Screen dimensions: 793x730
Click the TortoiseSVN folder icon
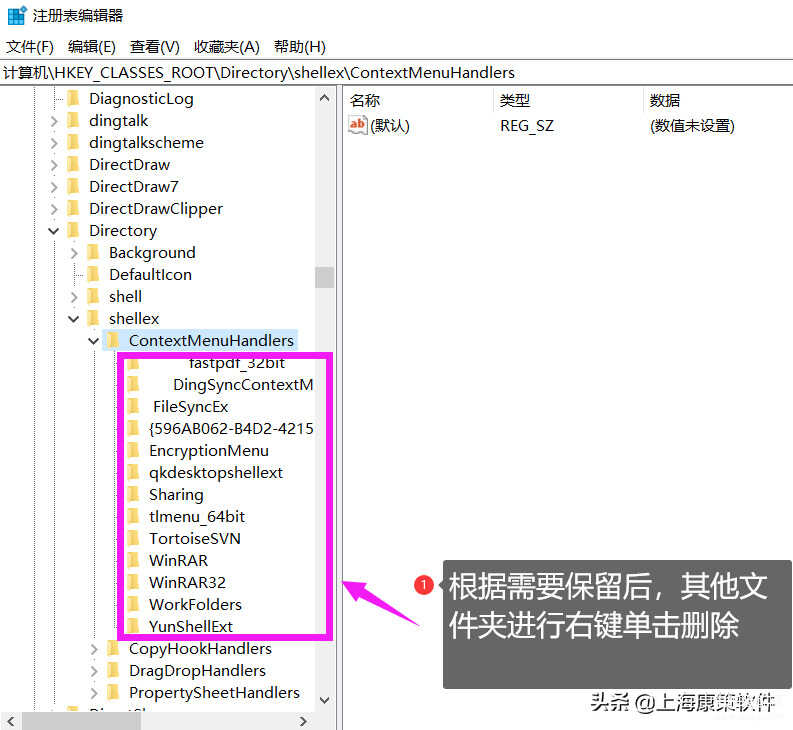pos(133,538)
